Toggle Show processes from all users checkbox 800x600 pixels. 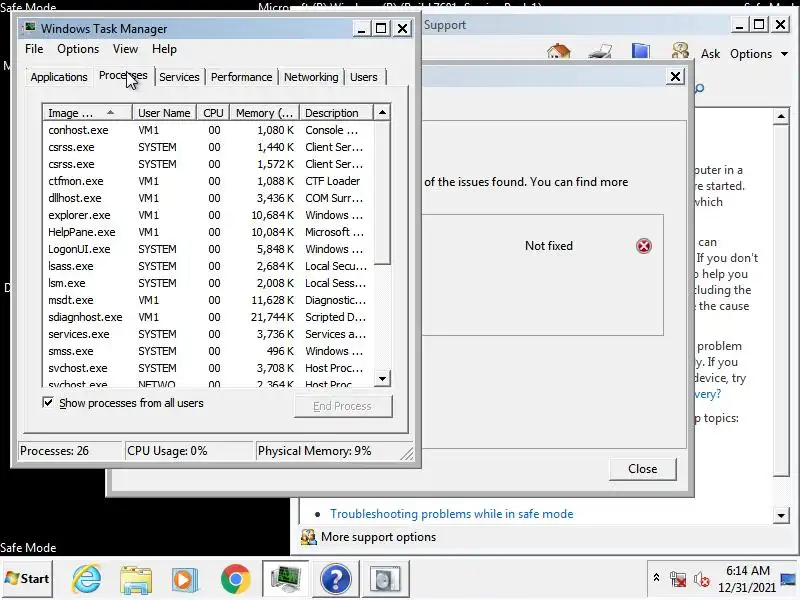tap(48, 403)
